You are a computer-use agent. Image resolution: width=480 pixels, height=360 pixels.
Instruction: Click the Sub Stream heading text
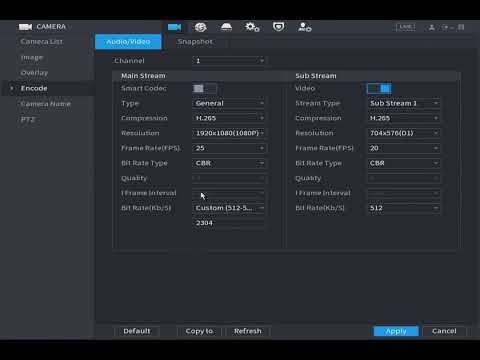pyautogui.click(x=316, y=76)
